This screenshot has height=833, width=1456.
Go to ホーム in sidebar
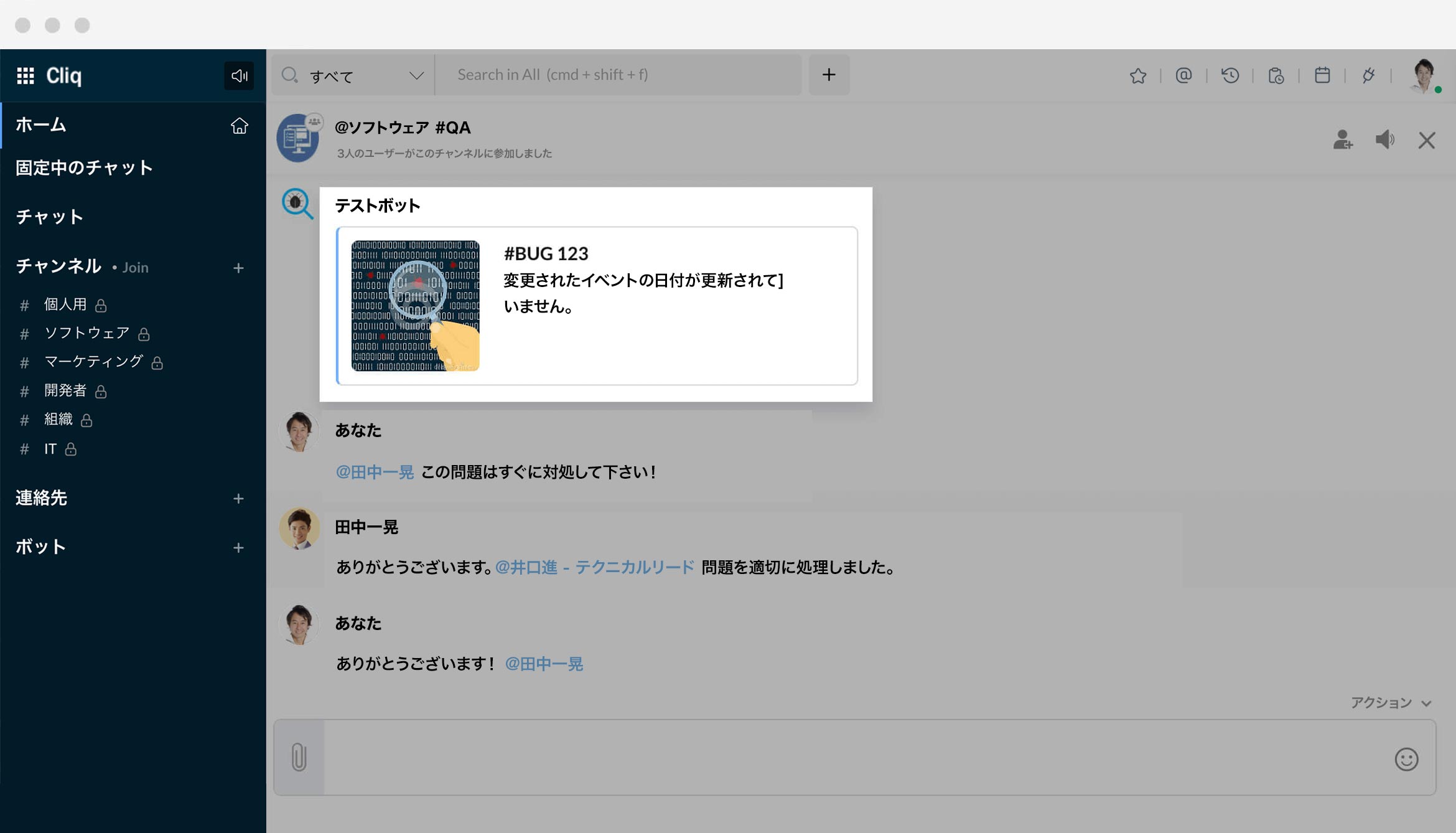(41, 125)
